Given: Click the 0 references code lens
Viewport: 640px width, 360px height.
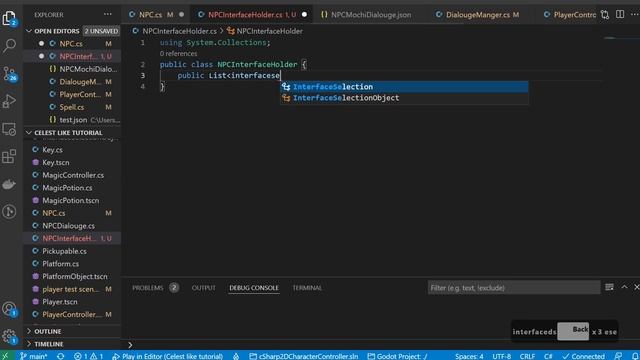Looking at the screenshot, I should coord(178,53).
